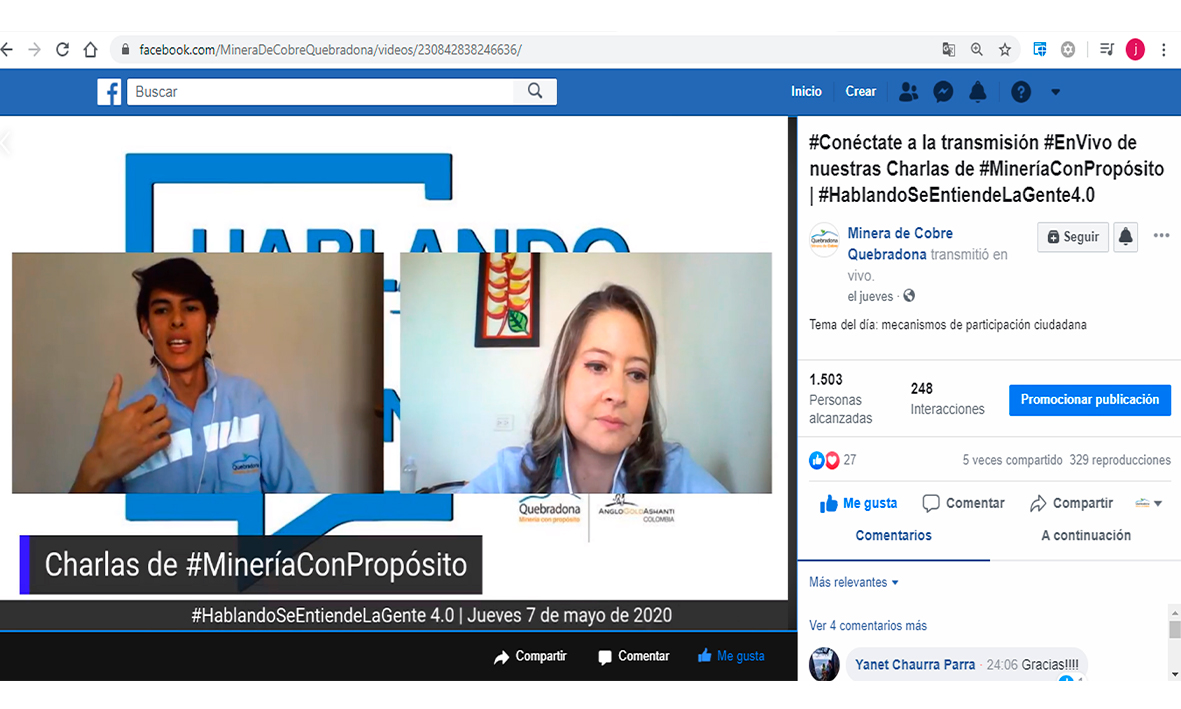Open the help question mark icon
Screen dimensions: 1181x709
tap(1020, 92)
